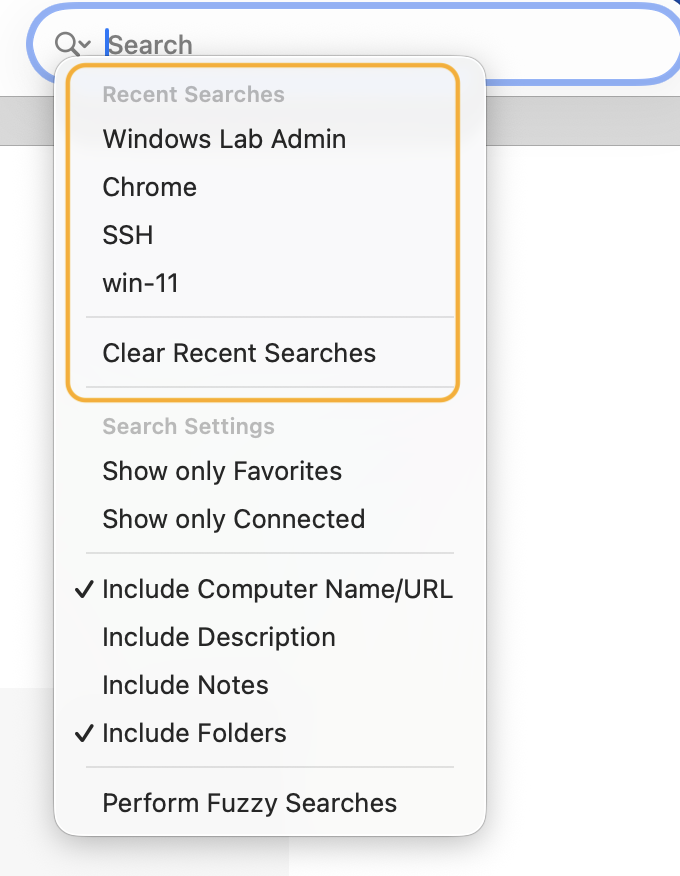Click the Search Settings section header
Screen dimensions: 680x876
tap(188, 426)
